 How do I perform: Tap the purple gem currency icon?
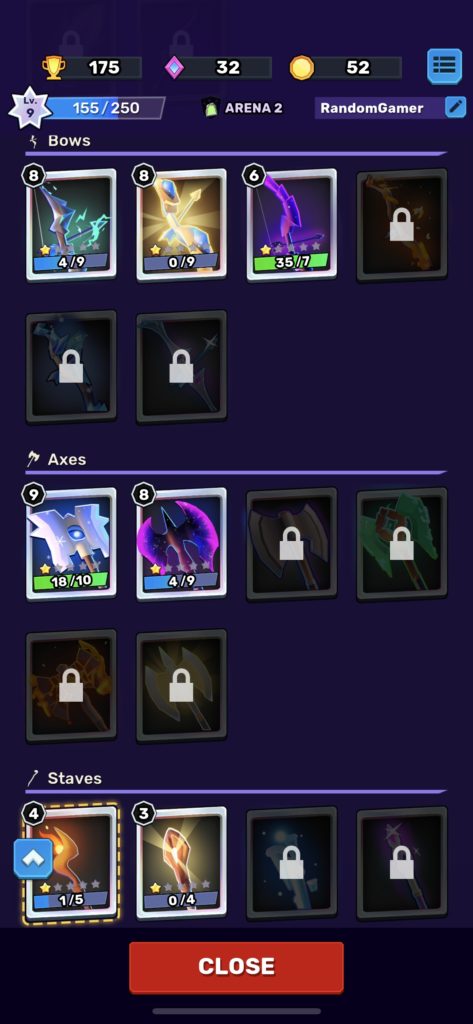click(x=174, y=67)
